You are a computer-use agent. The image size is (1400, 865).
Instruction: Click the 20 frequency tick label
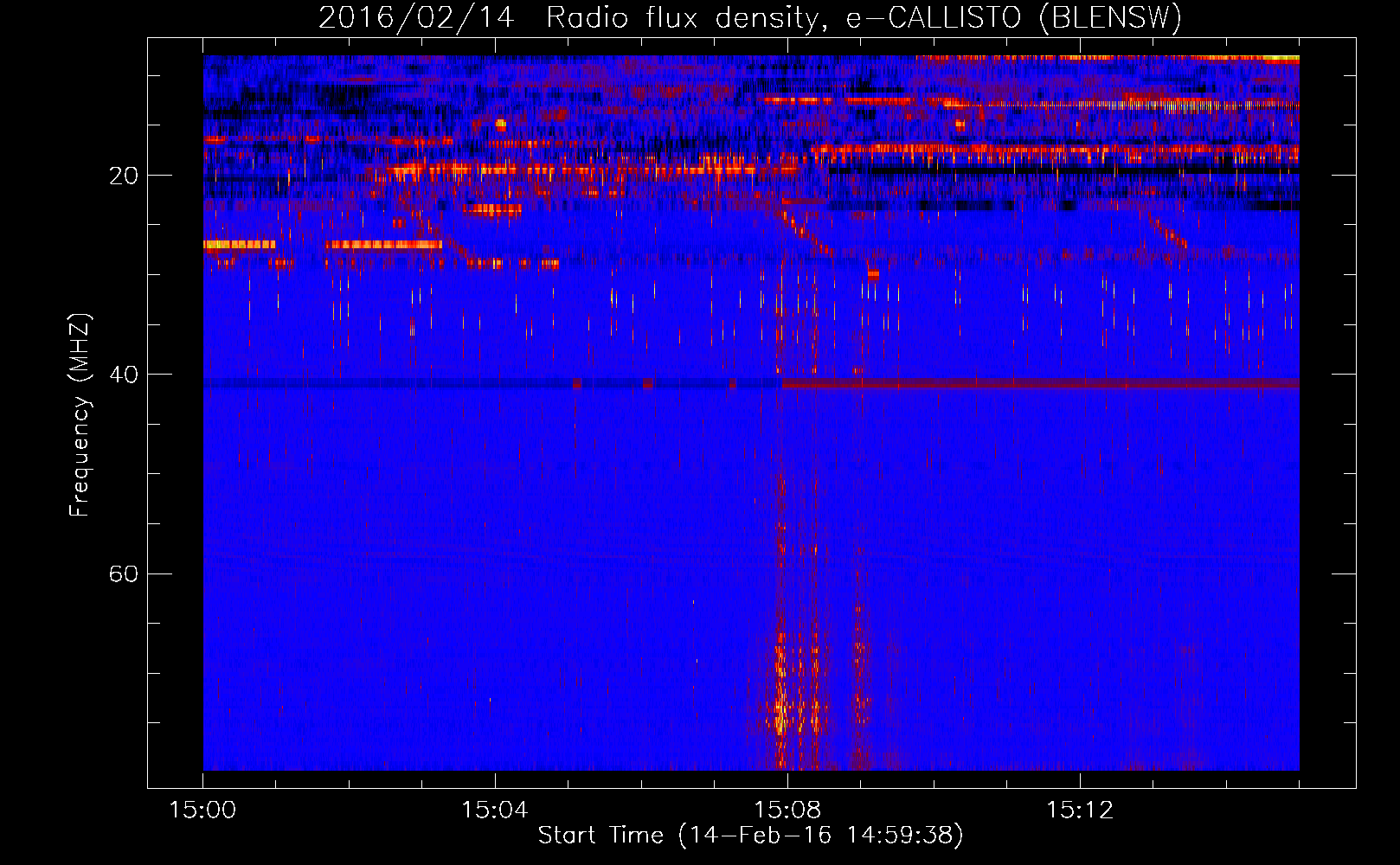pyautogui.click(x=124, y=176)
